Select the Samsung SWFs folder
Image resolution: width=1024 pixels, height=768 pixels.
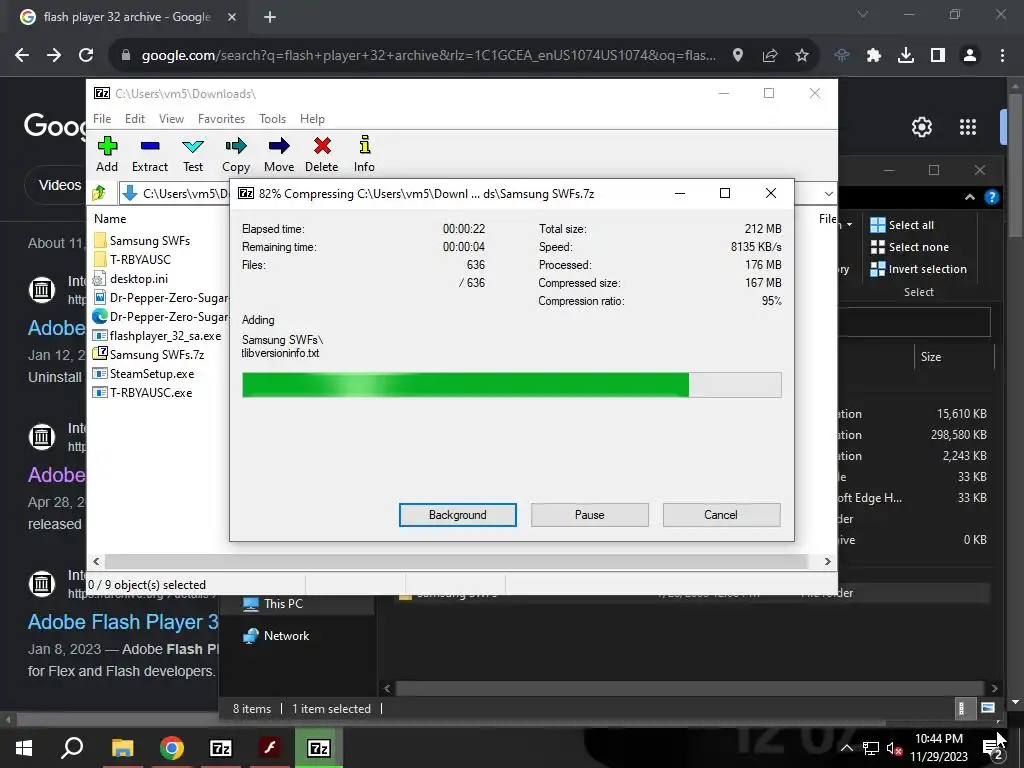pyautogui.click(x=142, y=241)
